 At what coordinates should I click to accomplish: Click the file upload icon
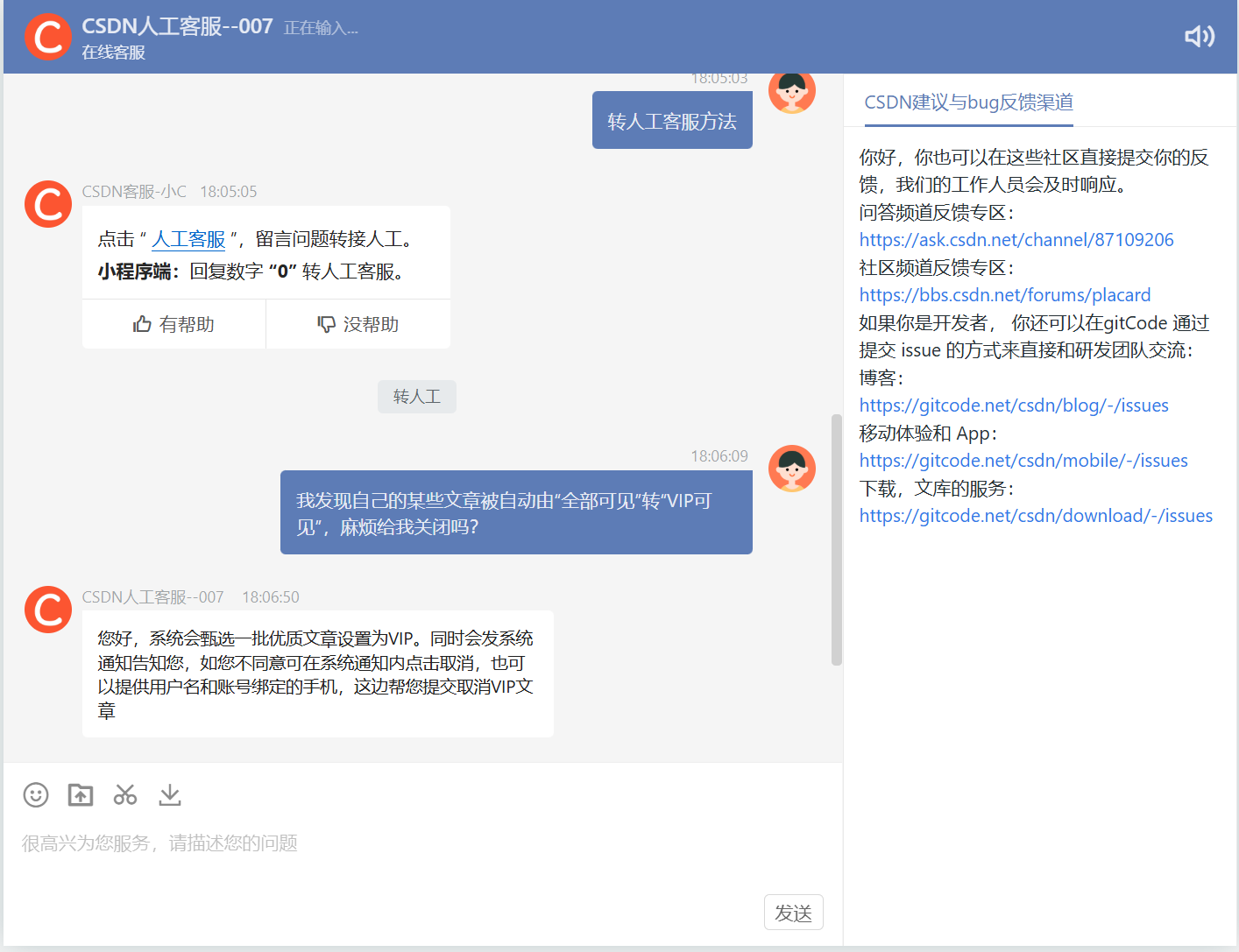coord(80,794)
